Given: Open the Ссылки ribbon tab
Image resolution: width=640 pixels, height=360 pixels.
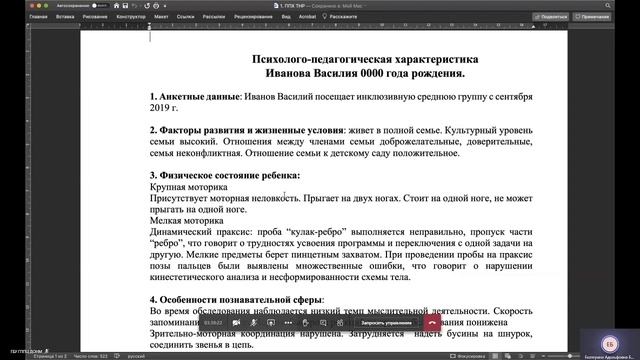Looking at the screenshot, I should pyautogui.click(x=185, y=17).
